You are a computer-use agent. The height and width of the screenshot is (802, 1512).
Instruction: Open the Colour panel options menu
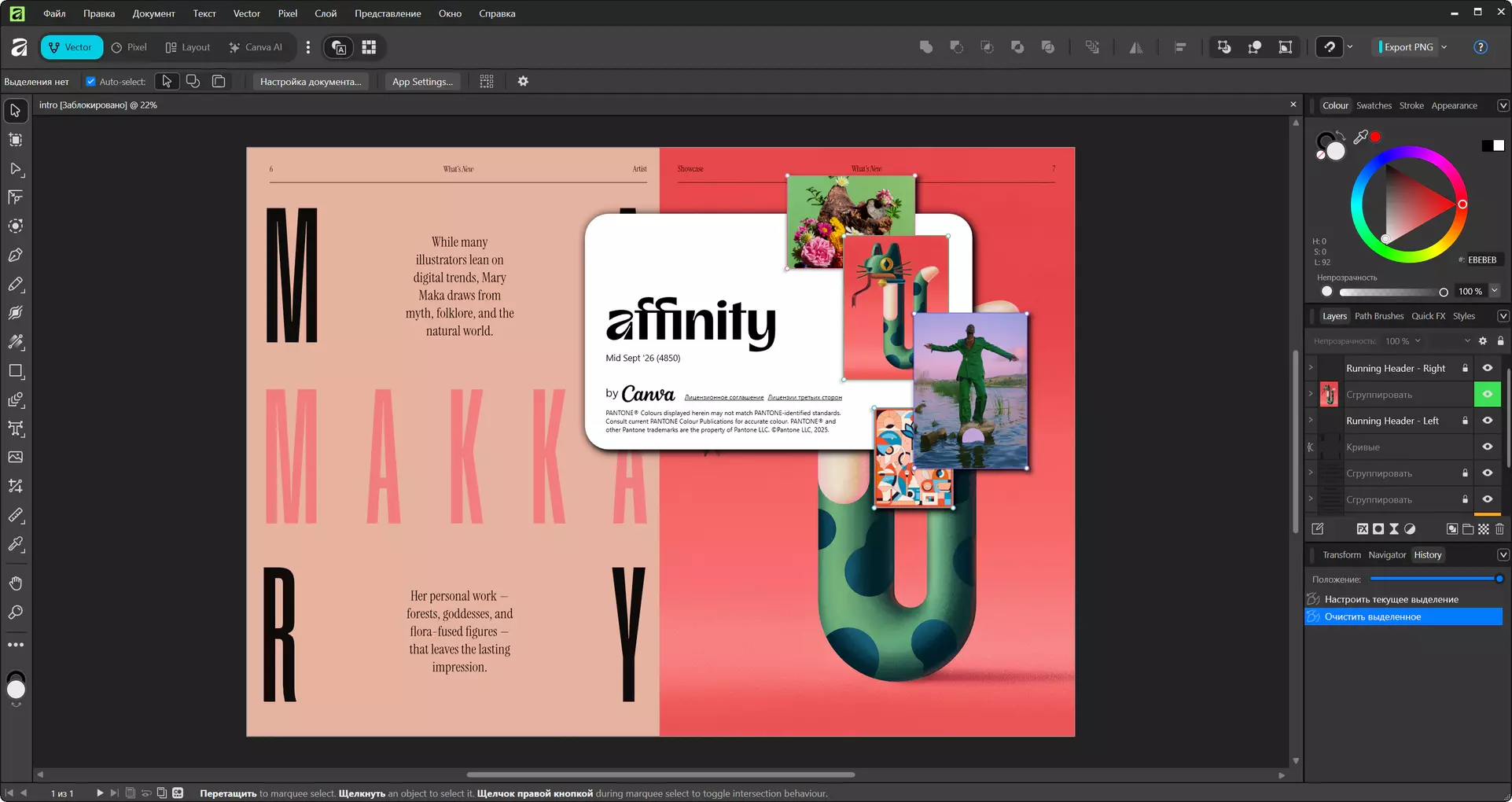click(1503, 105)
